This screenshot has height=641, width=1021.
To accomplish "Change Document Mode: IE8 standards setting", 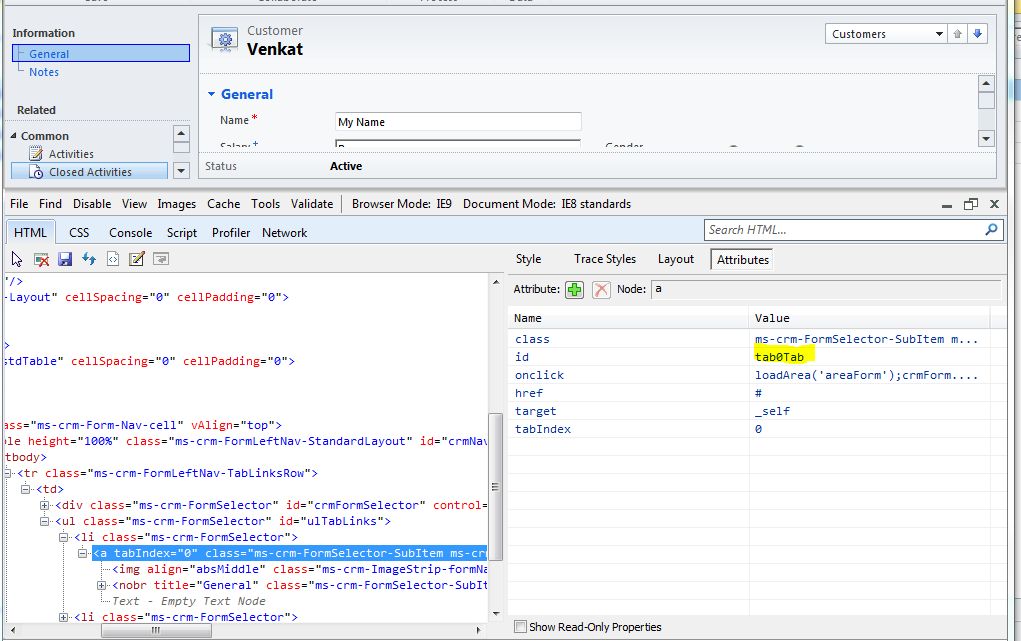I will tap(547, 204).
